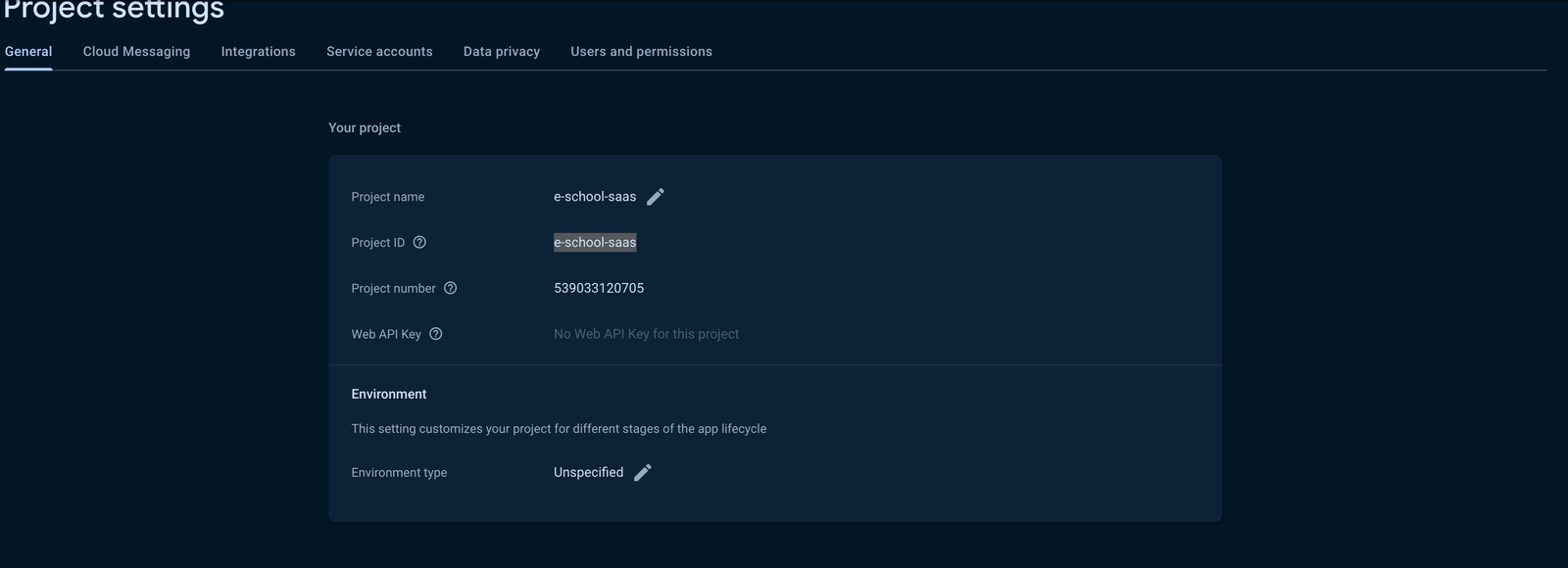Show help for Web API Key
Viewport: 1568px width, 568px height.
click(436, 334)
